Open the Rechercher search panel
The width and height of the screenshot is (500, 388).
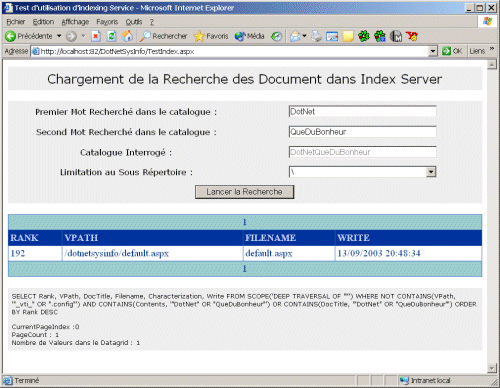click(163, 36)
